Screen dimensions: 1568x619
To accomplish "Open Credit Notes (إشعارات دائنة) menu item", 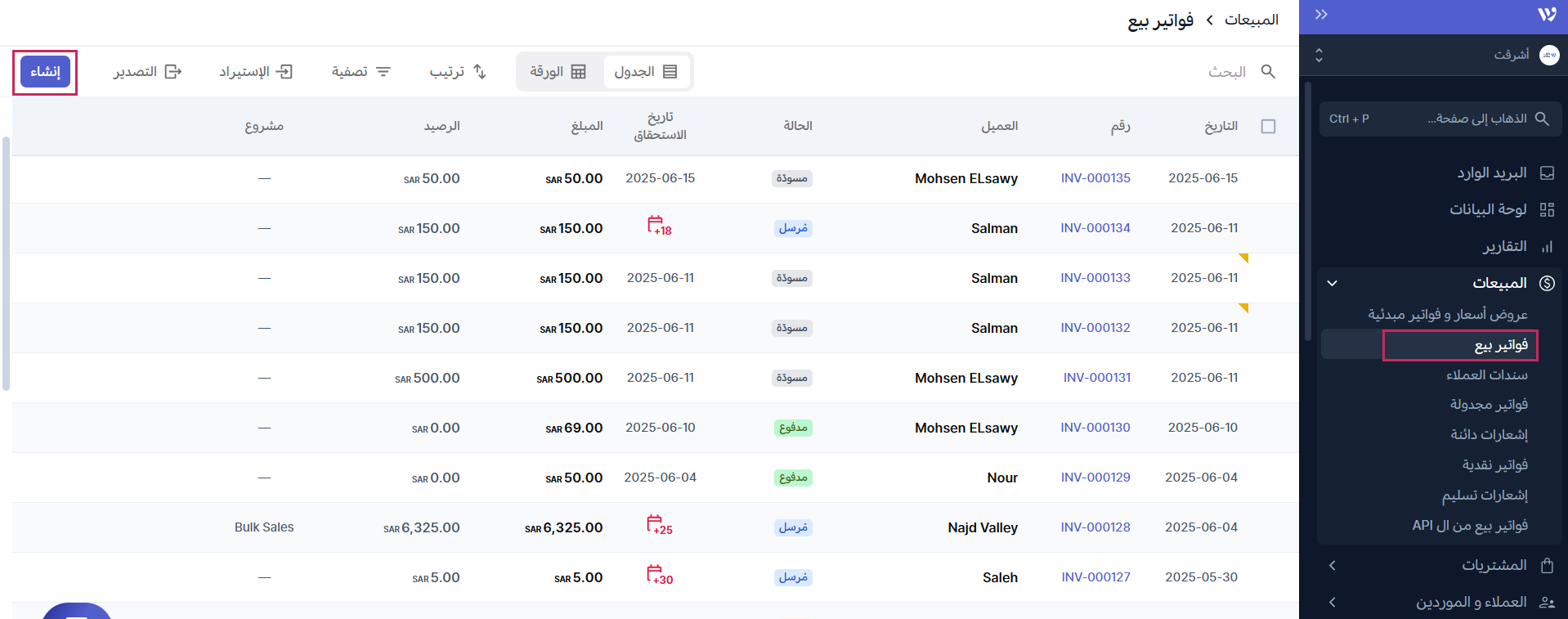I will (1489, 434).
